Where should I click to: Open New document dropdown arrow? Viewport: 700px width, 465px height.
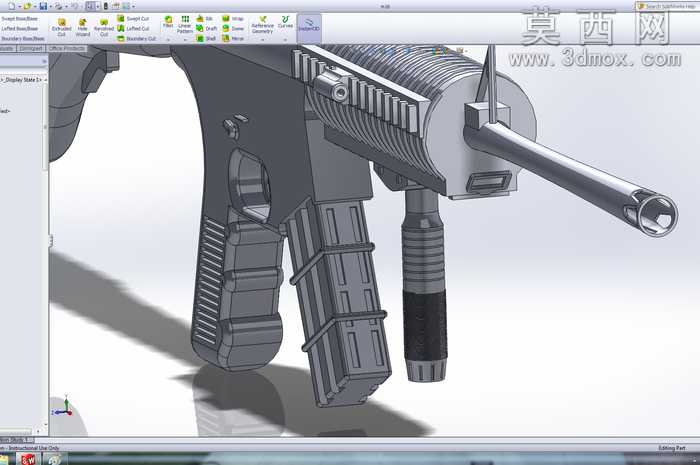[19, 6]
